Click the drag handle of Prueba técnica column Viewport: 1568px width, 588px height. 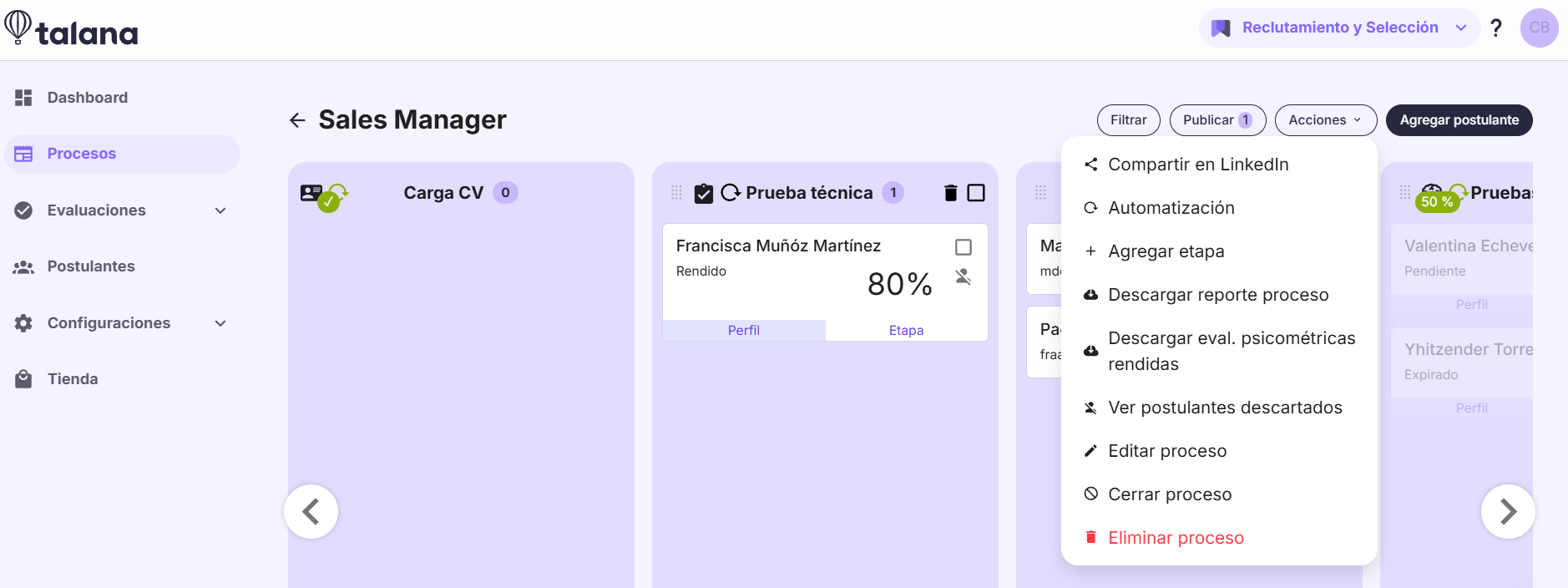(x=676, y=193)
